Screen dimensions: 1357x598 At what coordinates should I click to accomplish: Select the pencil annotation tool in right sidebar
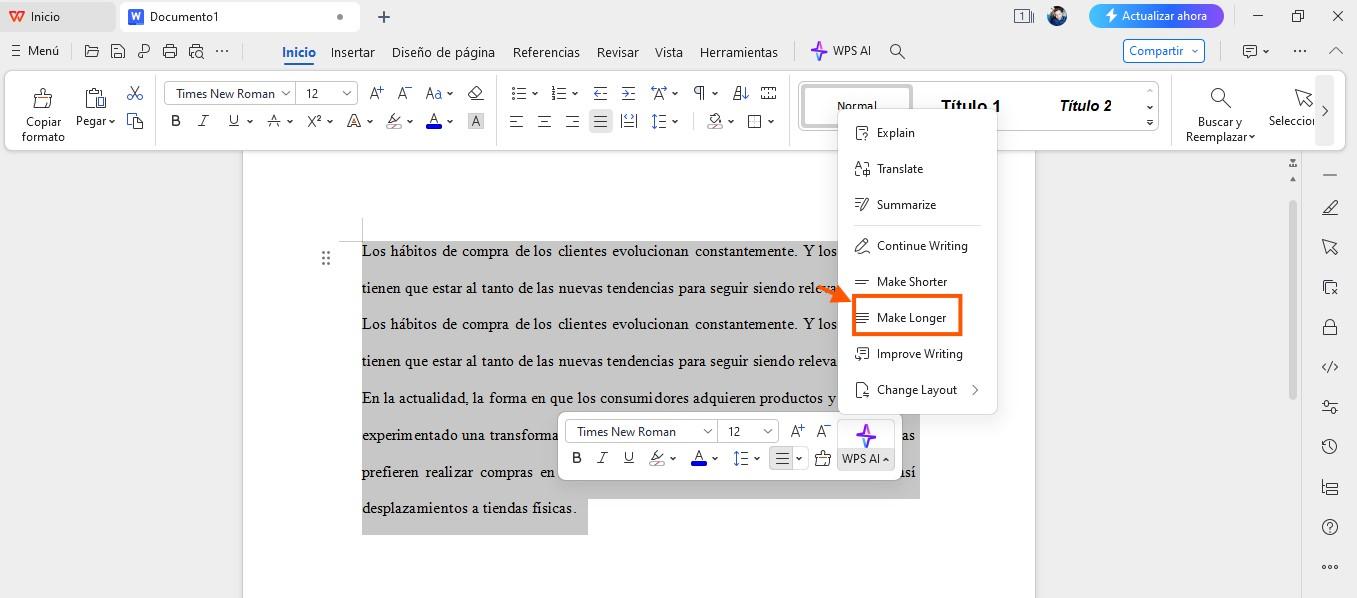point(1330,207)
